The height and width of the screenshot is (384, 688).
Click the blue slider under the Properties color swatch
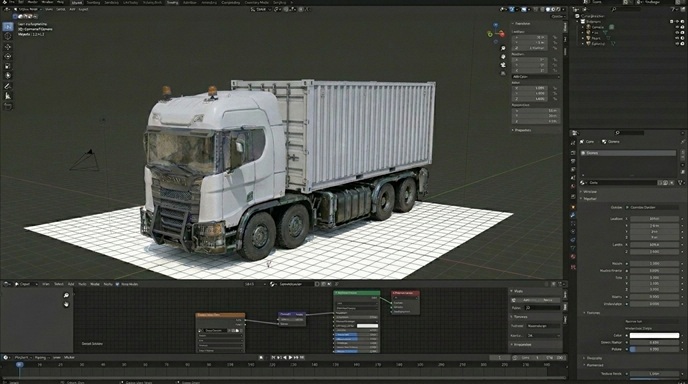(654, 349)
